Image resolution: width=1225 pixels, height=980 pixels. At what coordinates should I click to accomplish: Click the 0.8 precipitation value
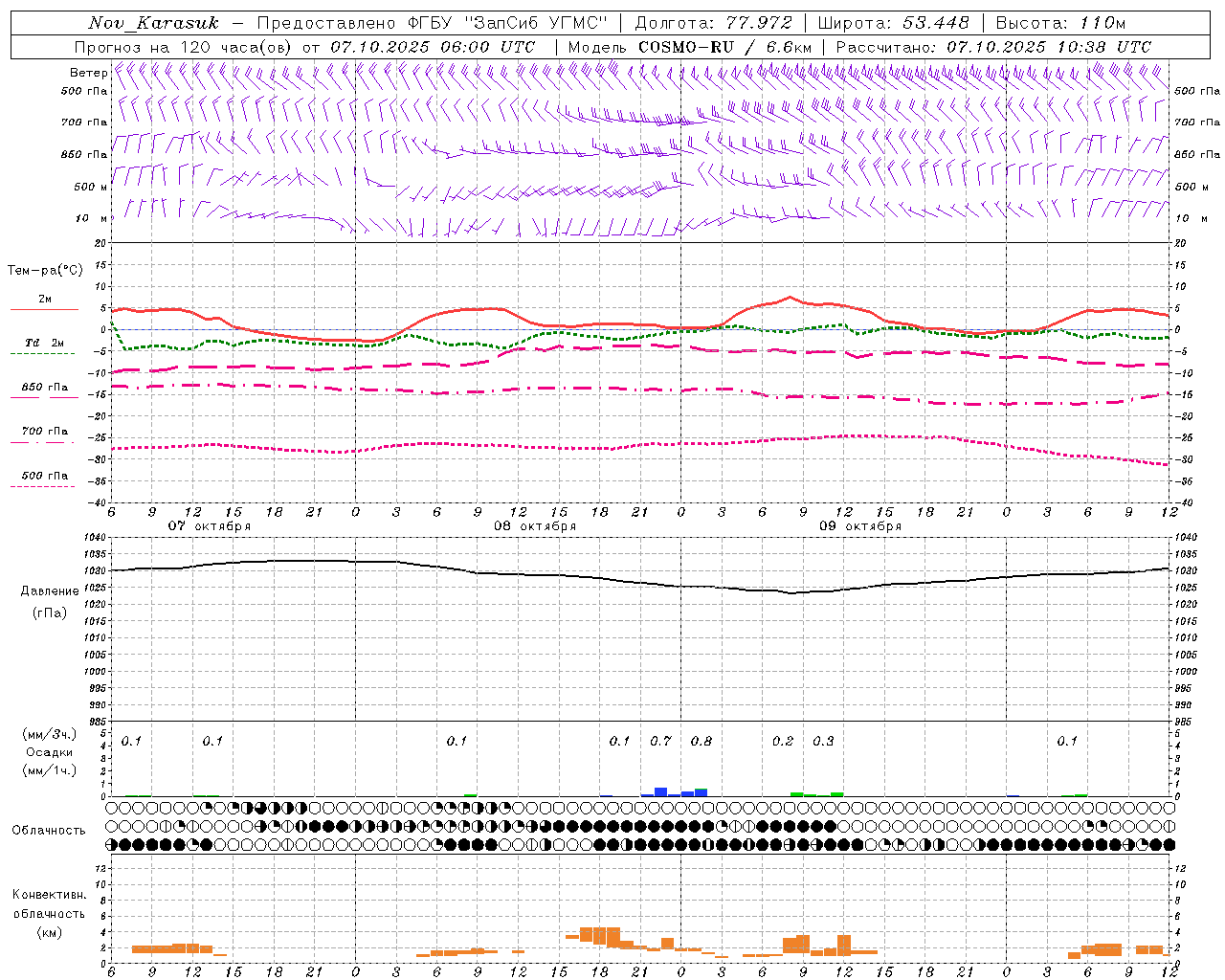tap(702, 741)
